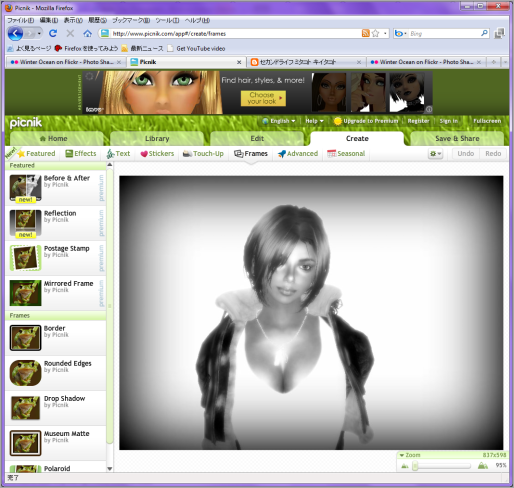514x488 pixels.
Task: Switch to the Home tab
Action: [x=57, y=138]
